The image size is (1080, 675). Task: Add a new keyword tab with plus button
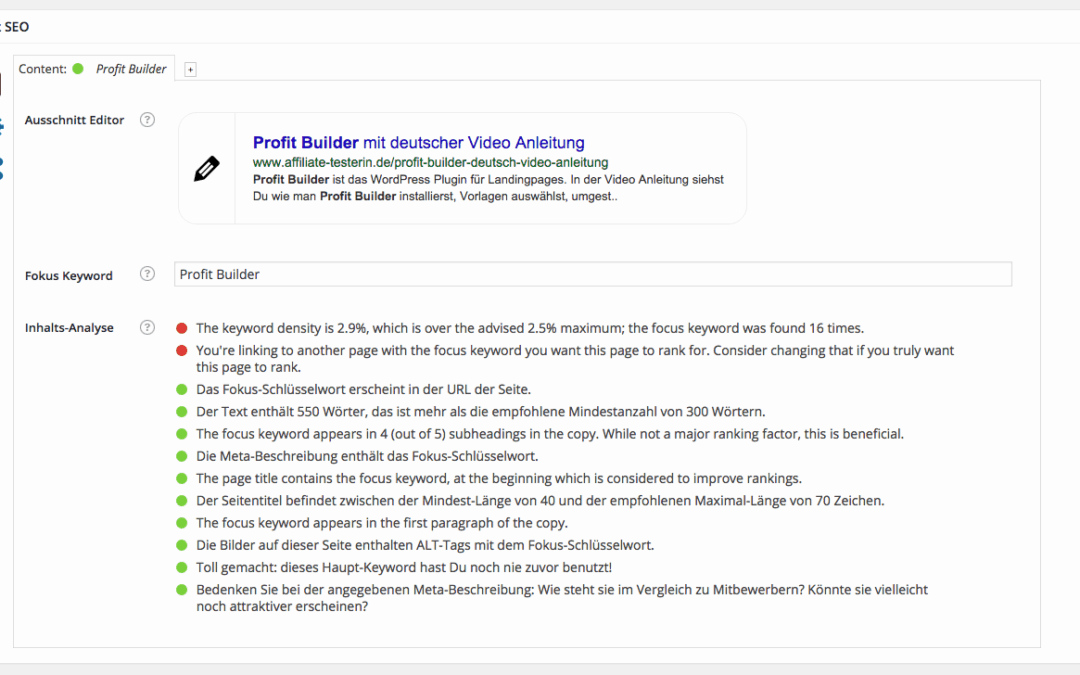tap(190, 70)
